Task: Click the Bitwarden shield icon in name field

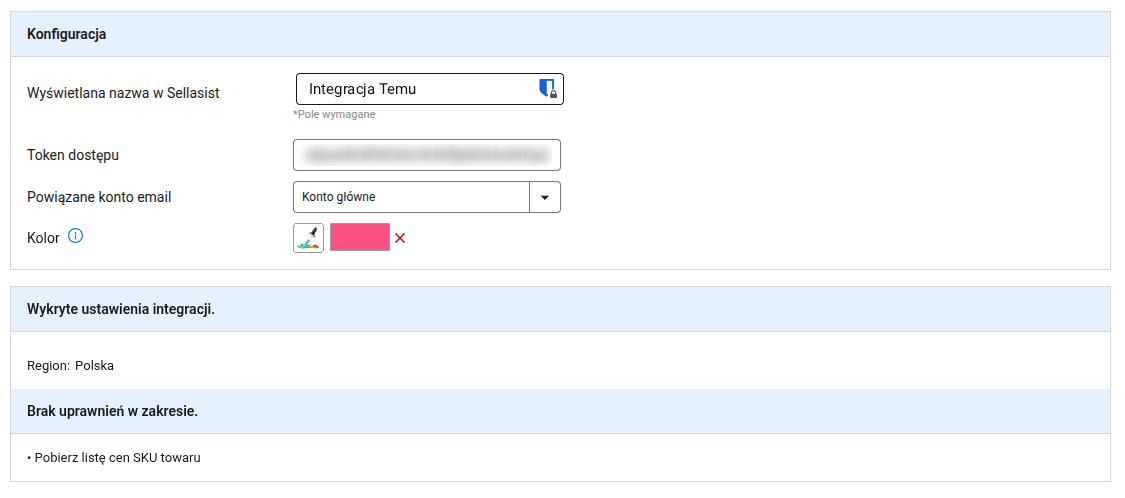Action: 548,89
